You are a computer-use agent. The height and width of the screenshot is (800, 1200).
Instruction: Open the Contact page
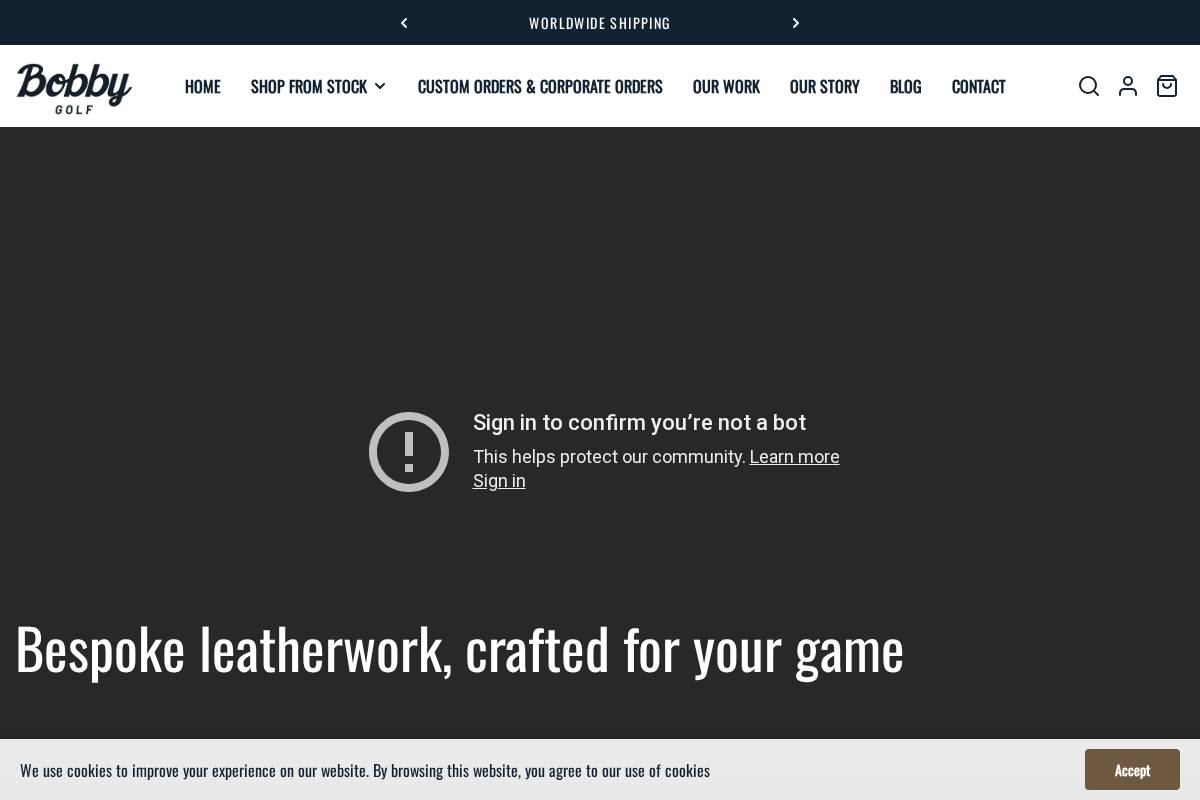[978, 86]
